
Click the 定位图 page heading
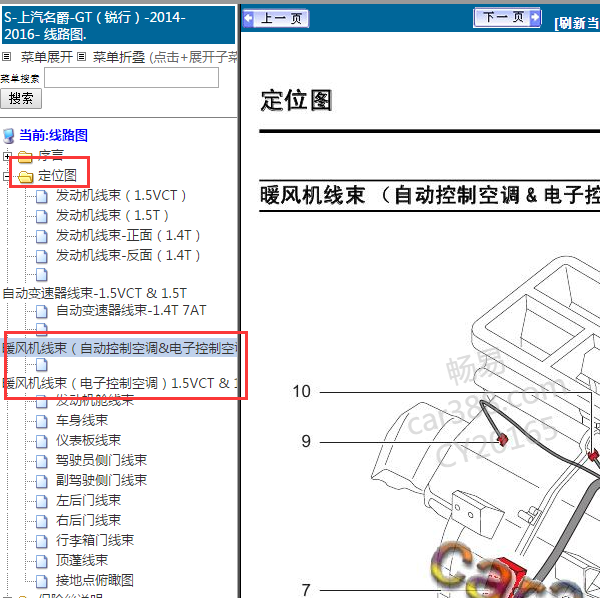pos(296,101)
